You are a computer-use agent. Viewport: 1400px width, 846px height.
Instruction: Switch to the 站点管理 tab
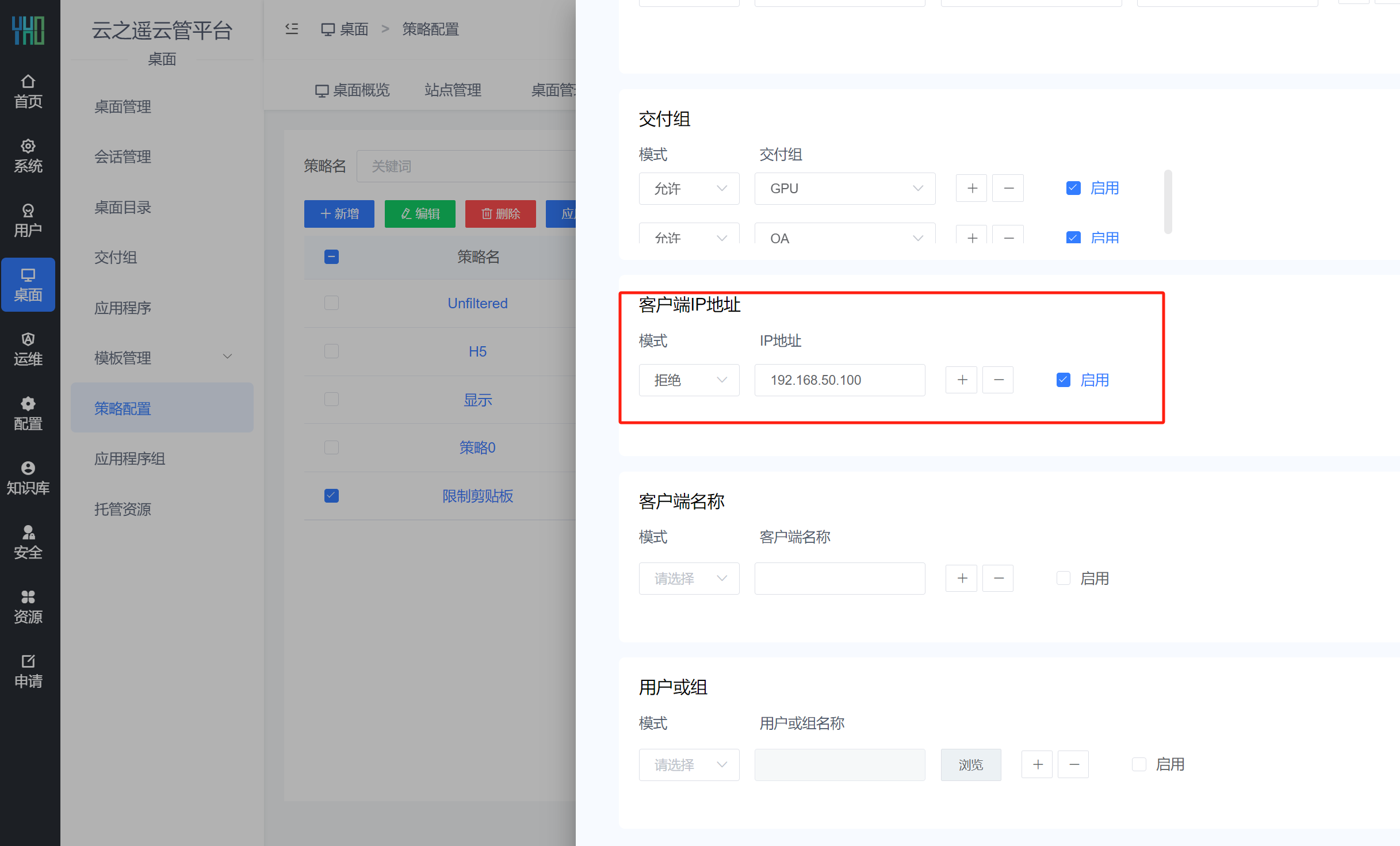pos(453,90)
